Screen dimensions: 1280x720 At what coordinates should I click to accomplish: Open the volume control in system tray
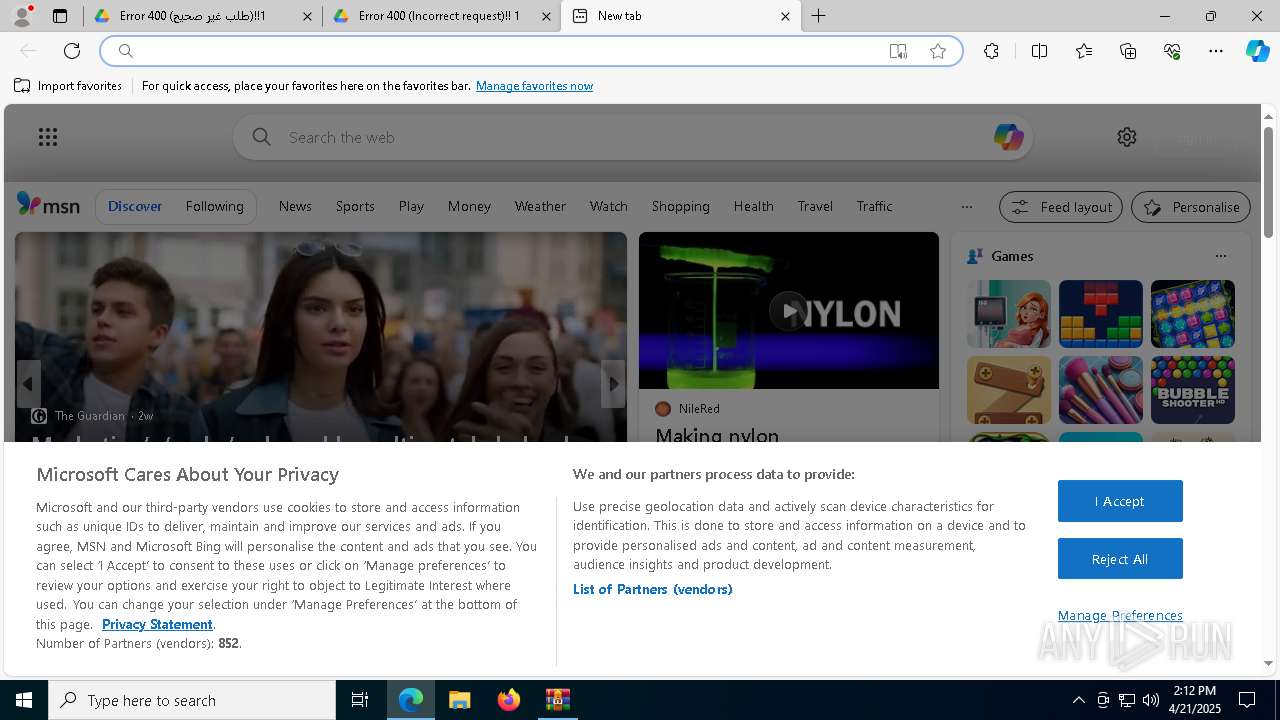point(1150,700)
